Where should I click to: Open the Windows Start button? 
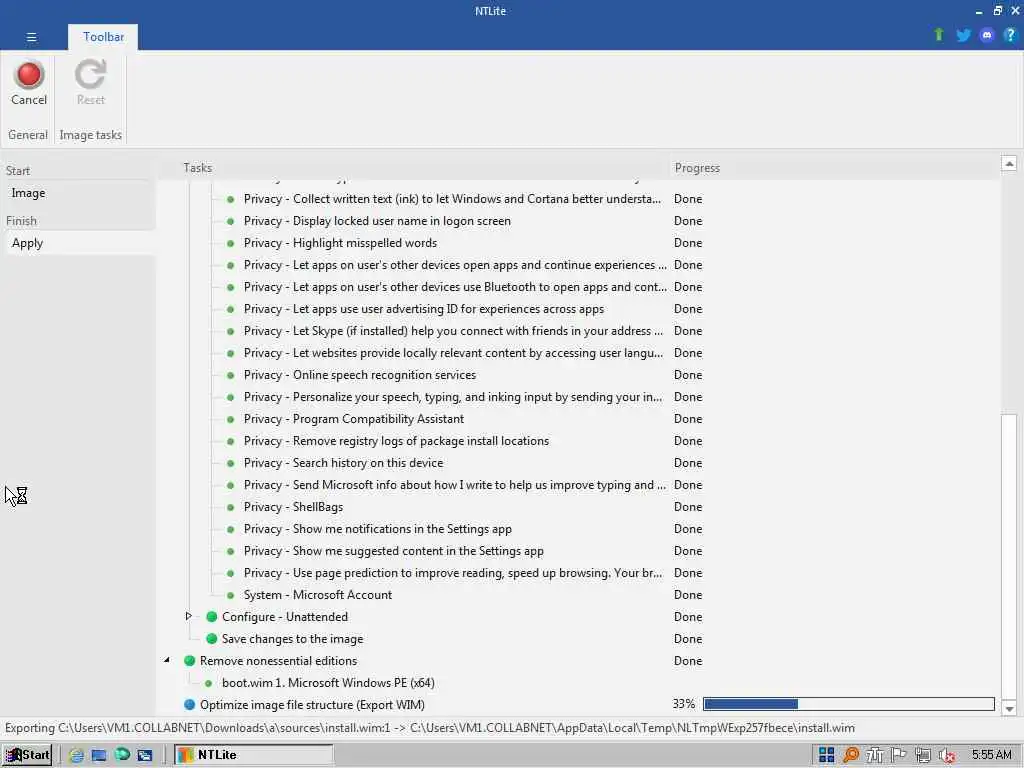[x=27, y=755]
